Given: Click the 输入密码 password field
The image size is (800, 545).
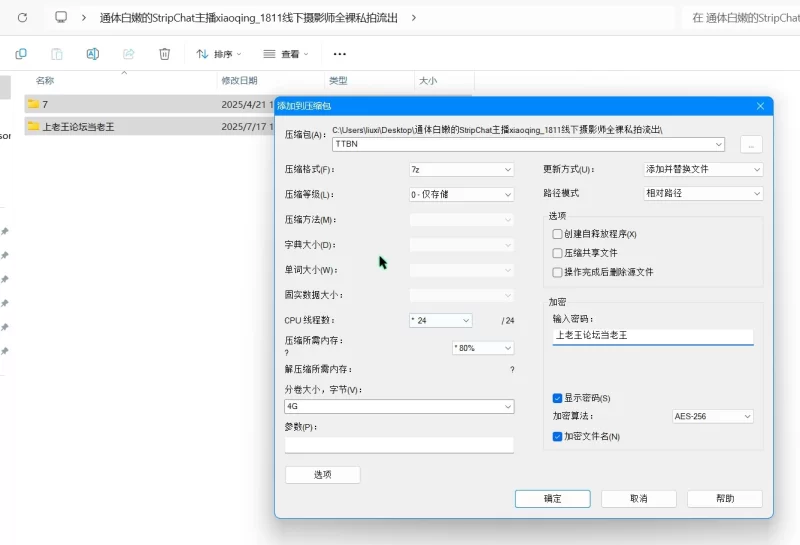Looking at the screenshot, I should coord(653,336).
